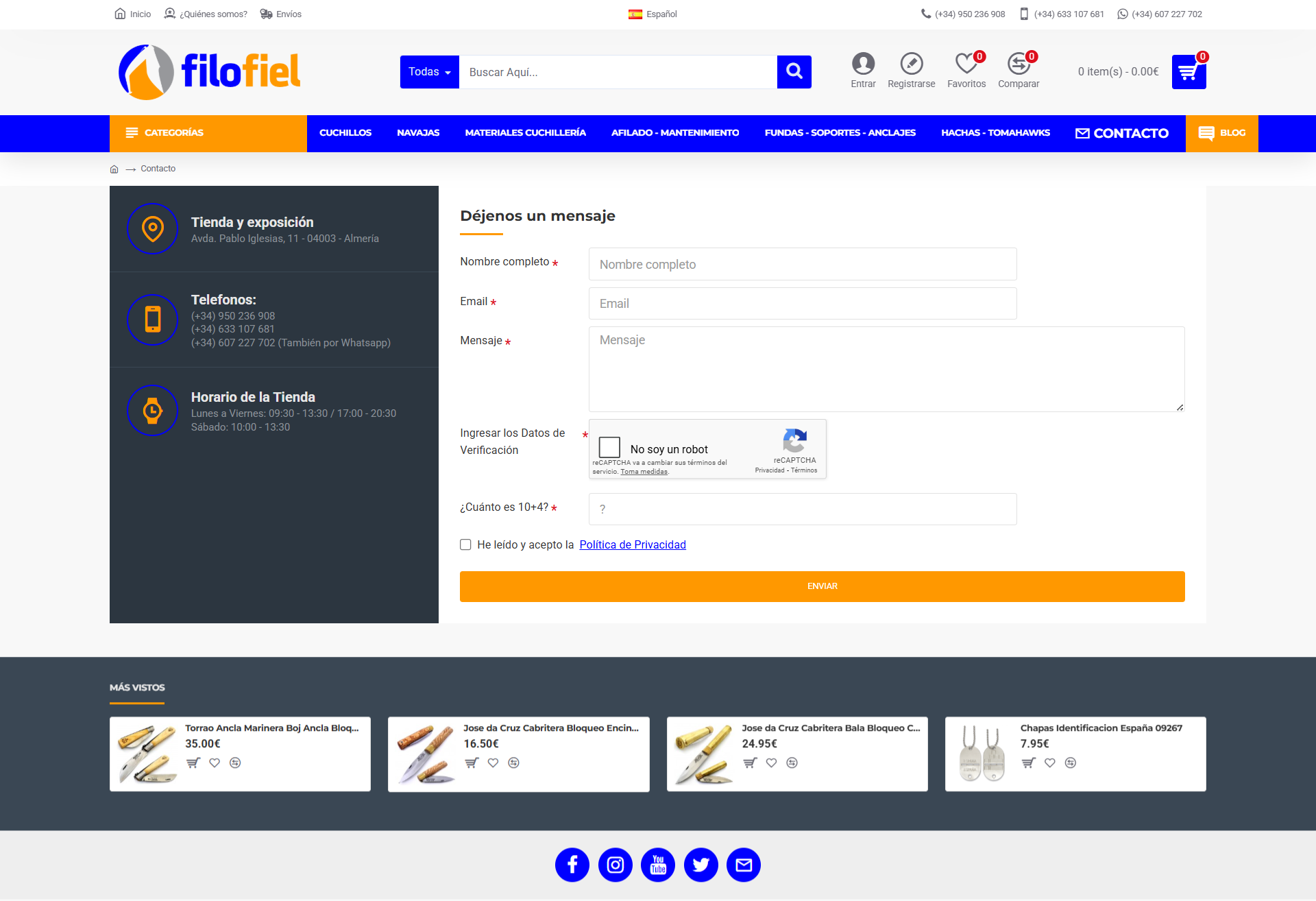
Task: Open the Instagram social icon
Action: [x=616, y=865]
